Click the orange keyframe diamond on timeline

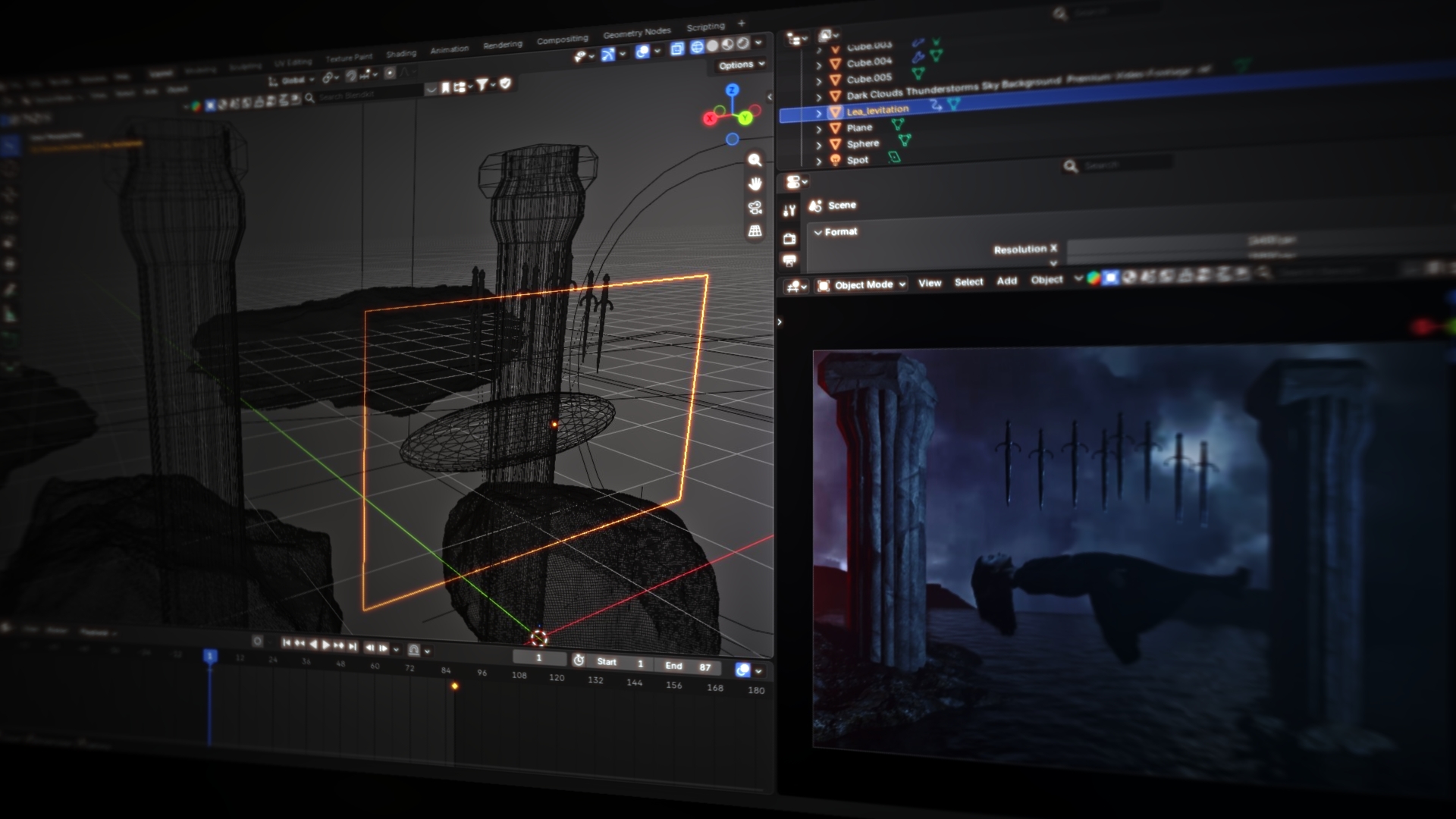pyautogui.click(x=454, y=686)
